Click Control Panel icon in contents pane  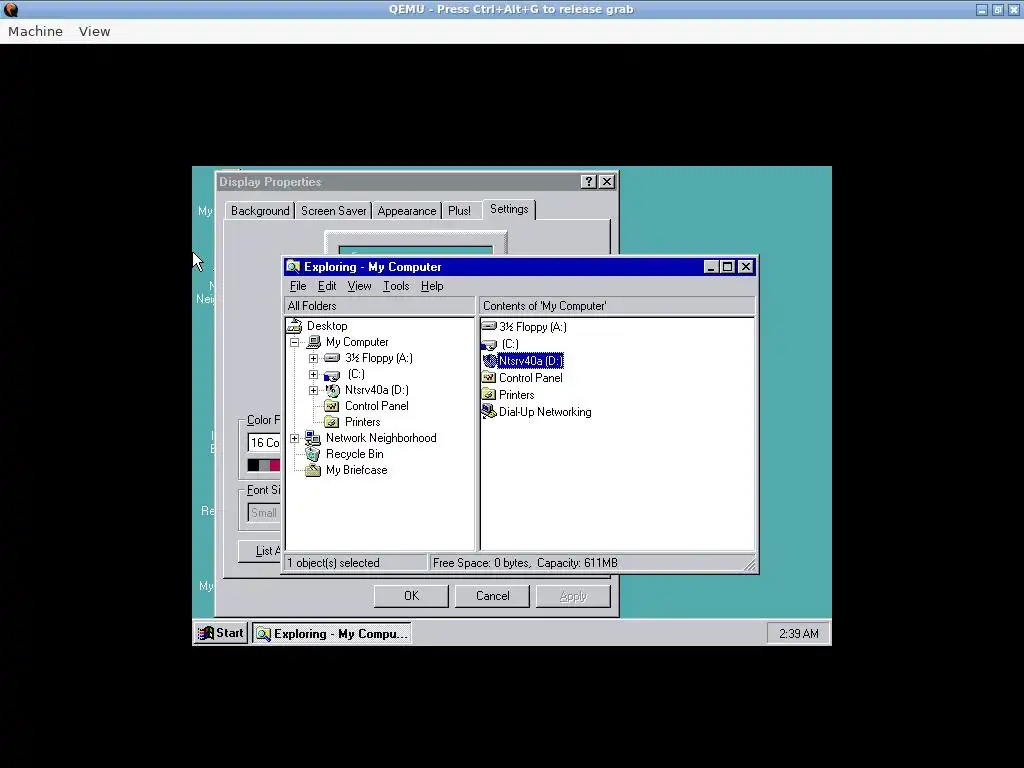point(489,377)
